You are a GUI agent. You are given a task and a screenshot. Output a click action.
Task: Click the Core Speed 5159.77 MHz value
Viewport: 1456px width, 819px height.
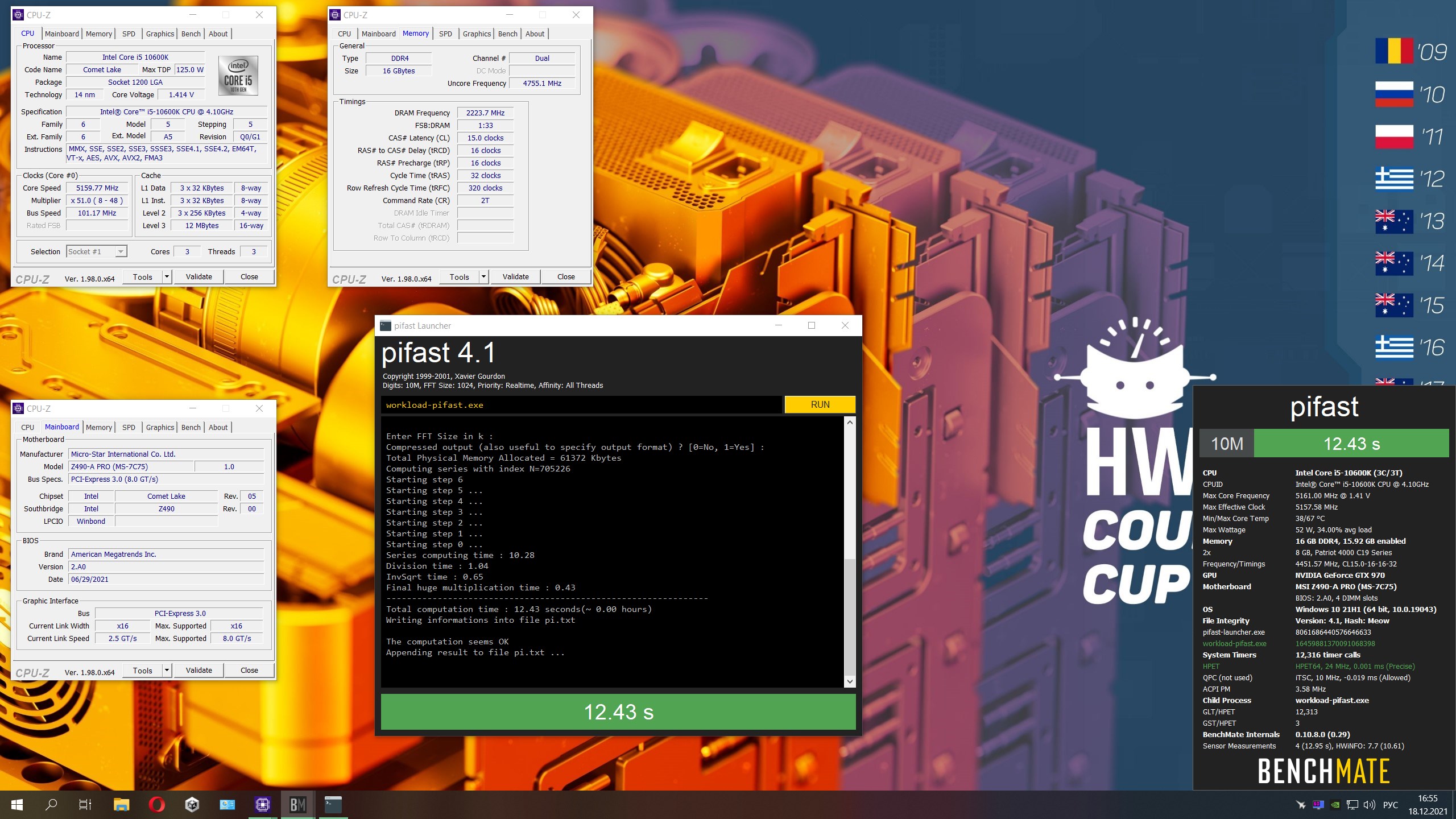pyautogui.click(x=97, y=188)
